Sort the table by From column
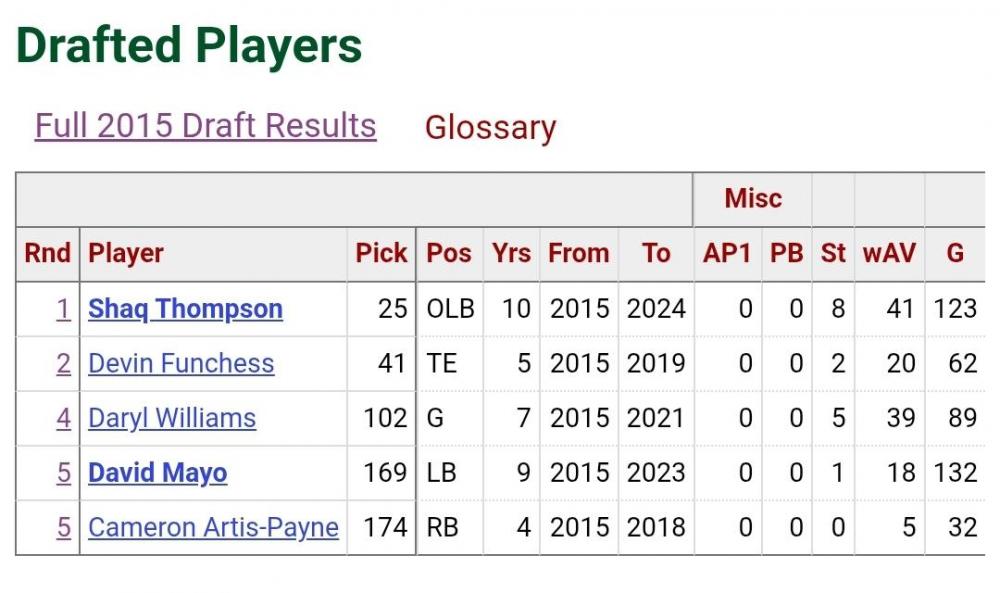Image resolution: width=1000 pixels, height=593 pixels. [x=578, y=254]
